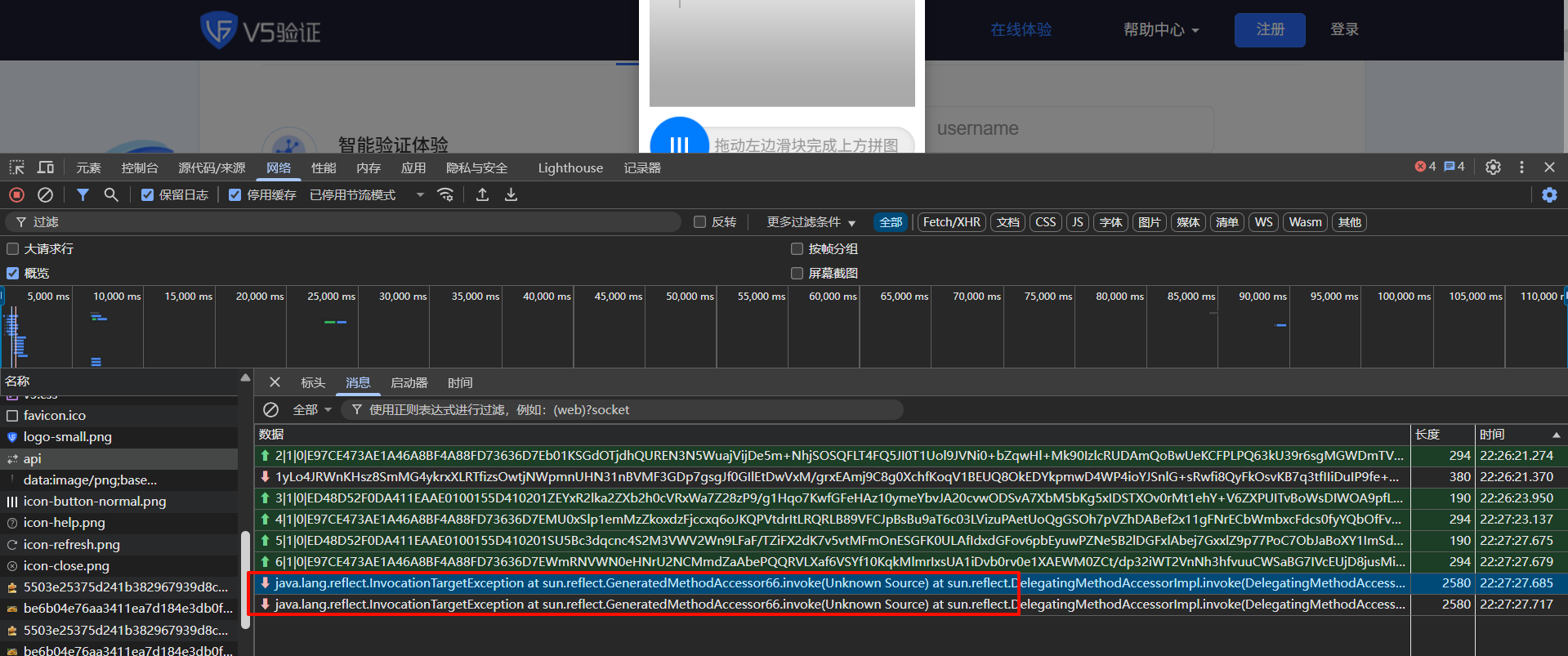Image resolution: width=1568 pixels, height=656 pixels.
Task: Clear all websocket messages
Action: pyautogui.click(x=271, y=410)
